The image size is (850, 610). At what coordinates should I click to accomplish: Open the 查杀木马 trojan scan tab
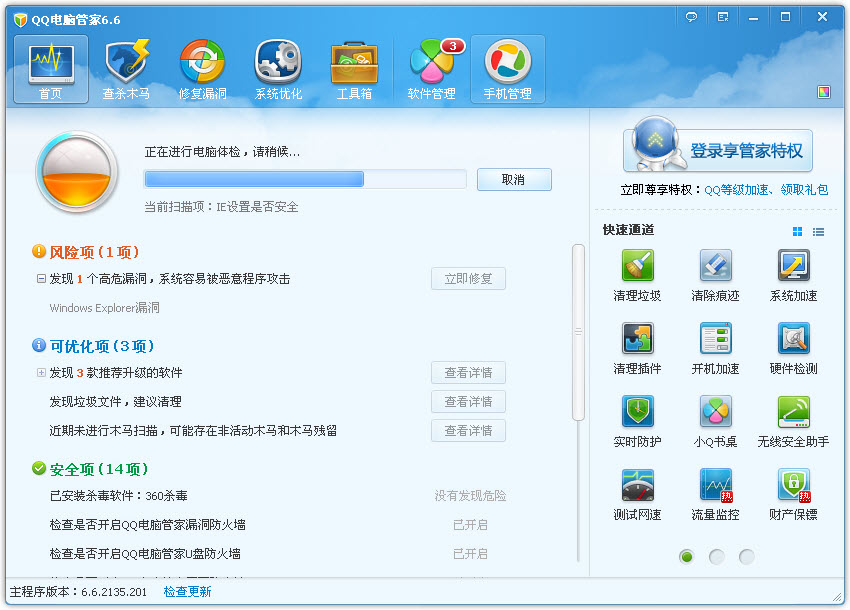pos(126,69)
